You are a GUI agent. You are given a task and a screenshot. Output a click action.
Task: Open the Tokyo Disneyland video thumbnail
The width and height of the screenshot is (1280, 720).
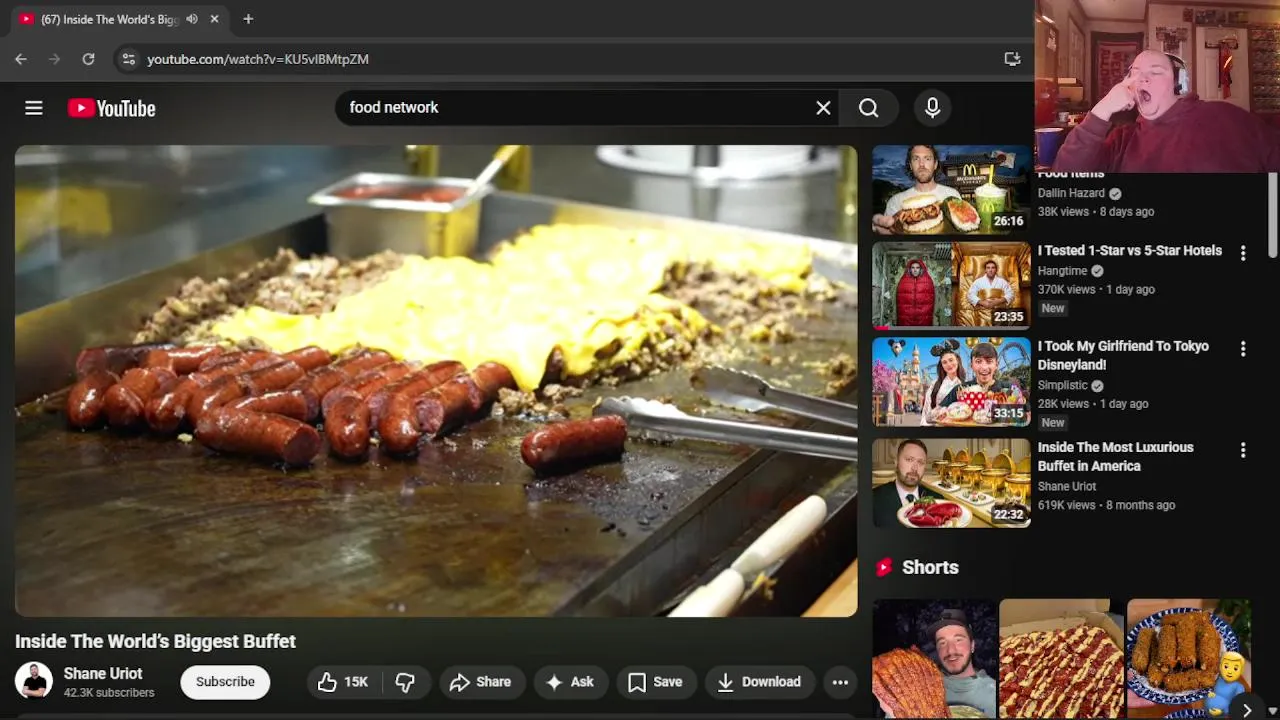[x=951, y=382]
